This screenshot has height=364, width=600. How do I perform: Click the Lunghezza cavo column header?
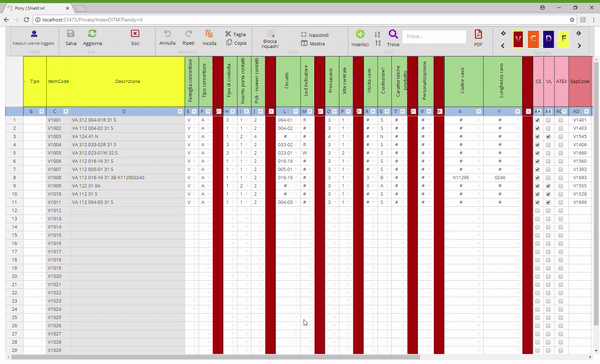[502, 82]
